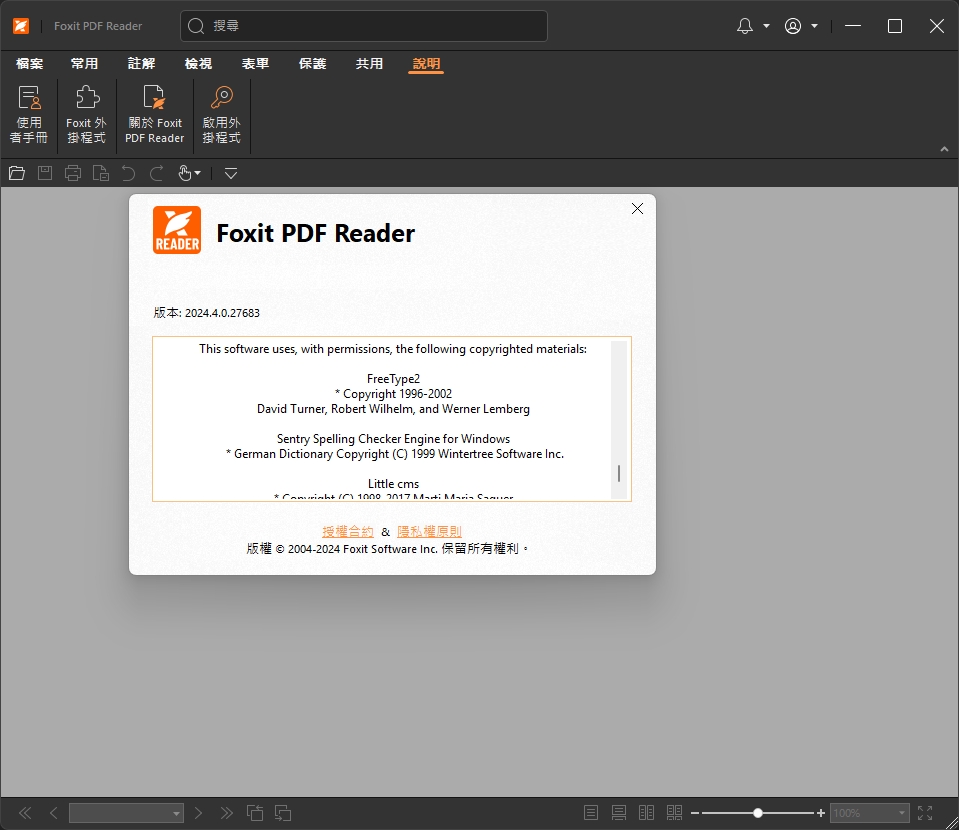Click the Little cms text
The width and height of the screenshot is (959, 830).
[x=393, y=484]
